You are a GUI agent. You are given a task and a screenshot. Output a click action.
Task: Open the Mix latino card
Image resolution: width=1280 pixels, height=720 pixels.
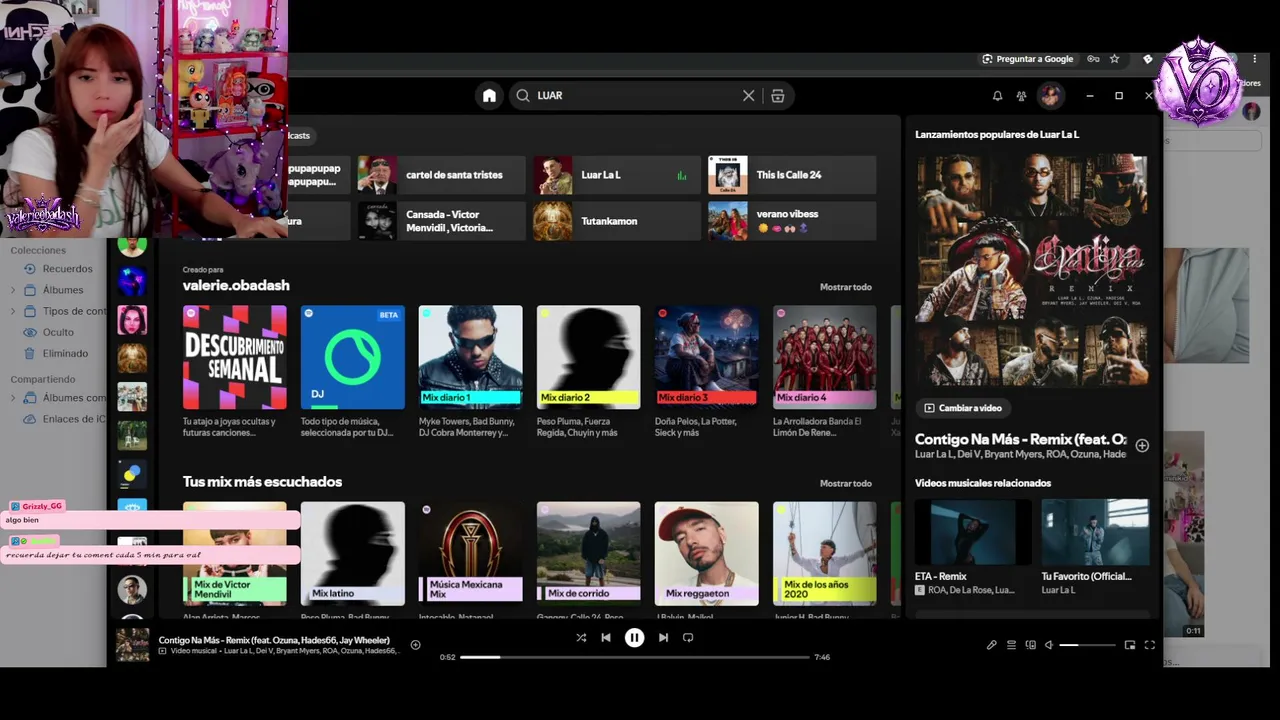[353, 560]
